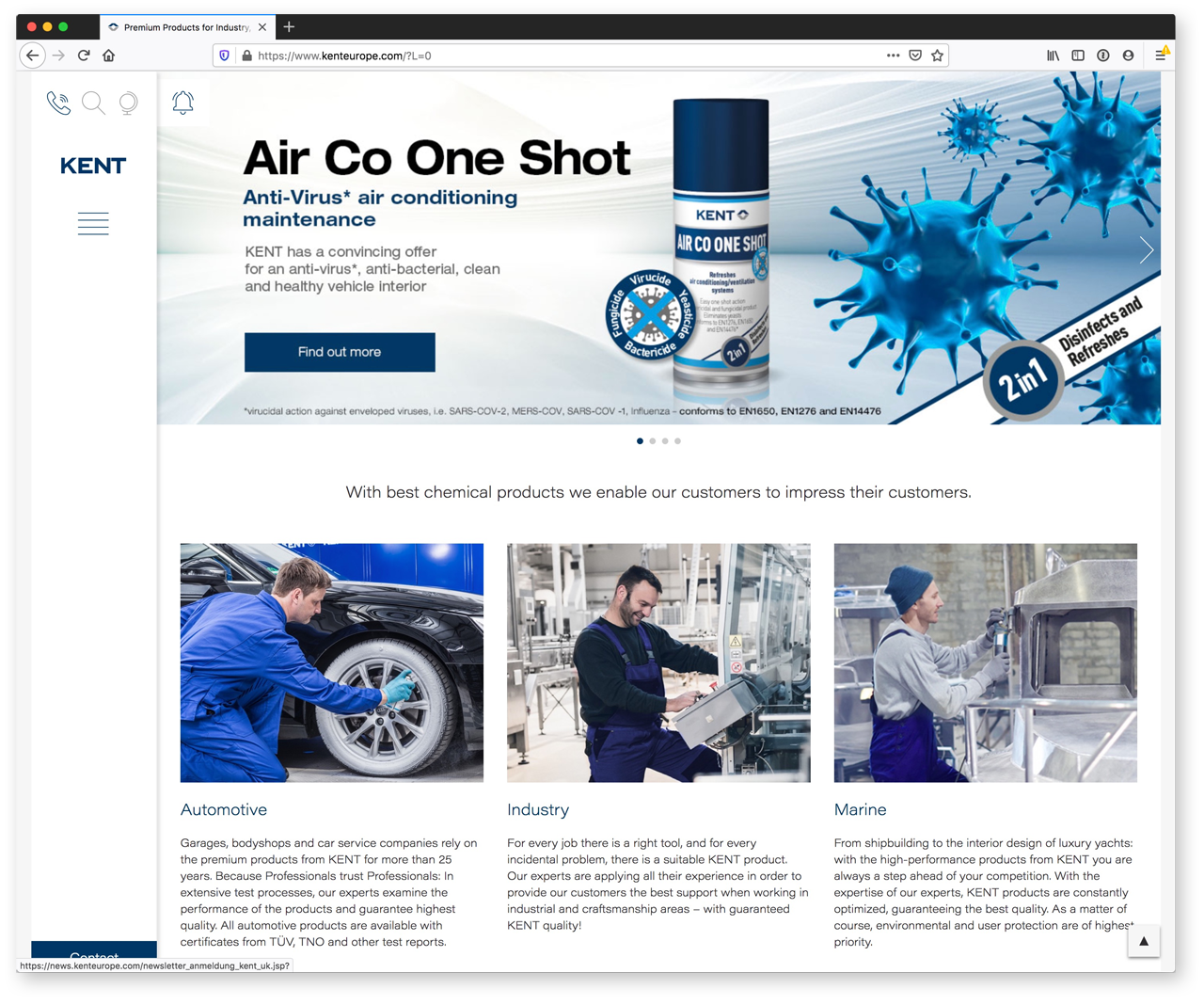Toggle the sidebar view icon

pyautogui.click(x=1078, y=56)
